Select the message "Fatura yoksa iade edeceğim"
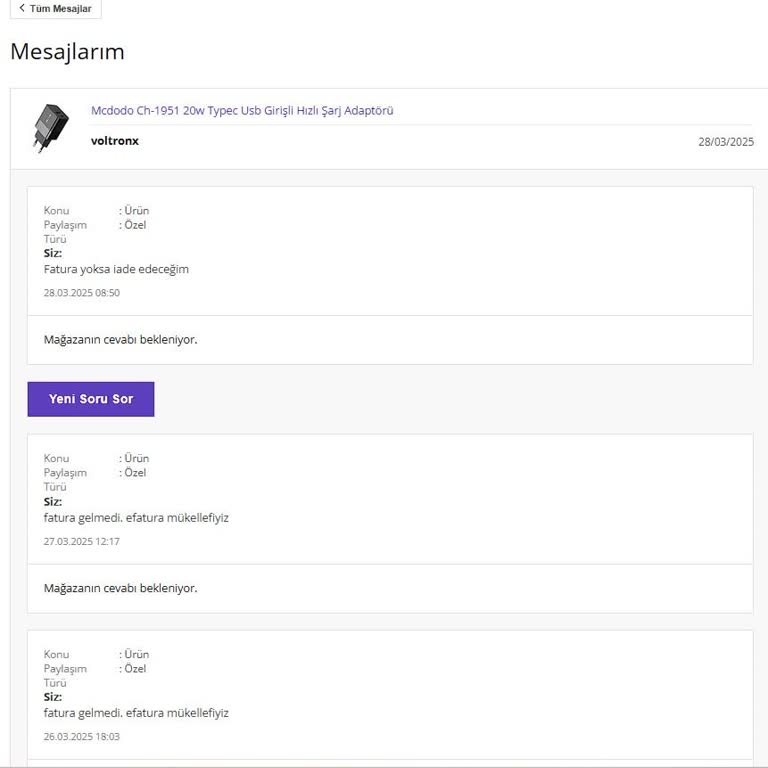The image size is (768, 768). tap(116, 269)
